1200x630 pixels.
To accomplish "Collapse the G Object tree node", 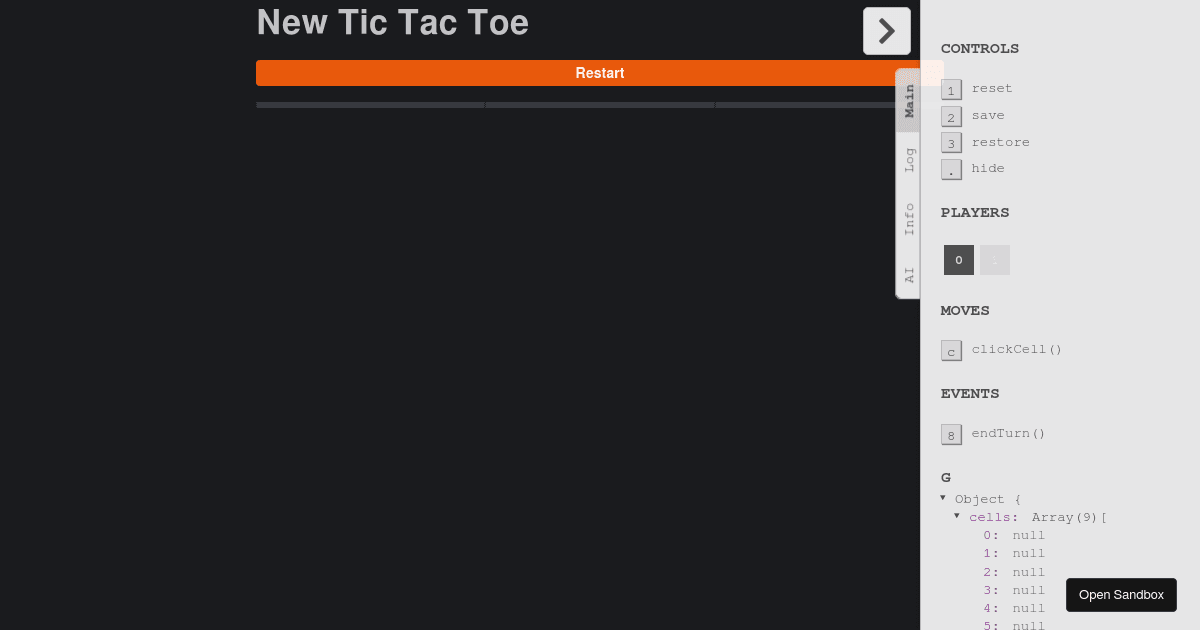I will tap(943, 498).
